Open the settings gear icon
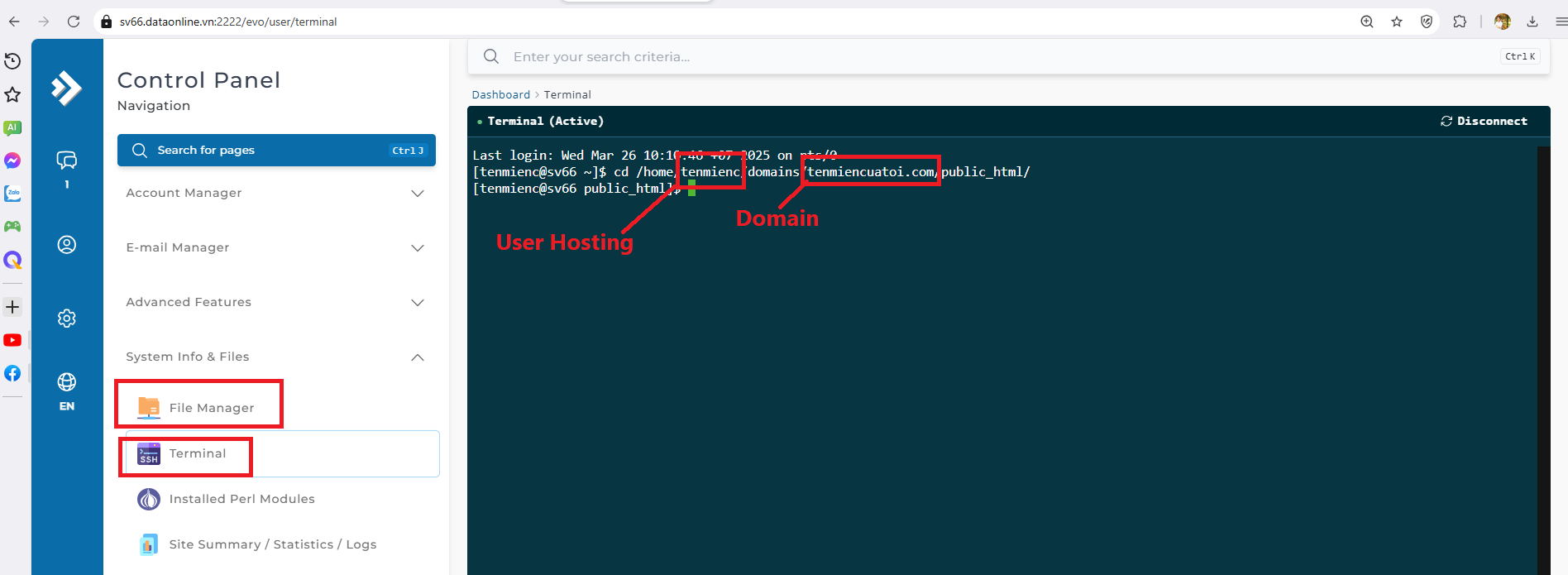This screenshot has width=1568, height=575. [x=67, y=318]
